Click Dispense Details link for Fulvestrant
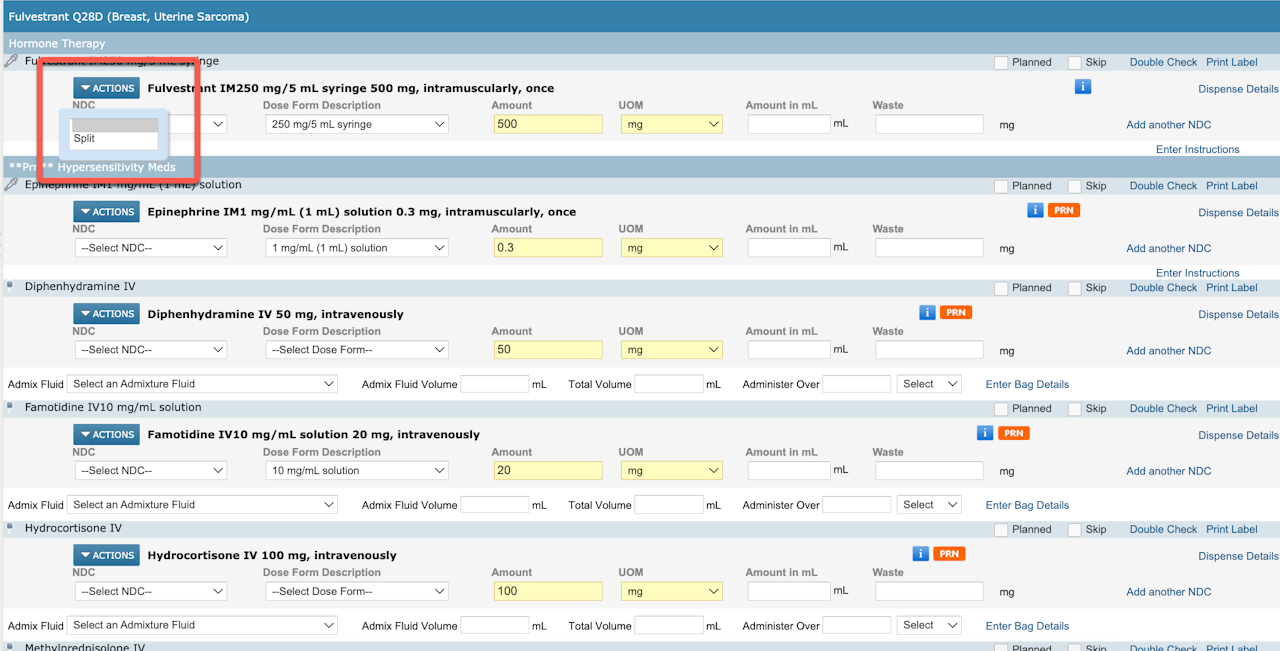 [x=1238, y=89]
